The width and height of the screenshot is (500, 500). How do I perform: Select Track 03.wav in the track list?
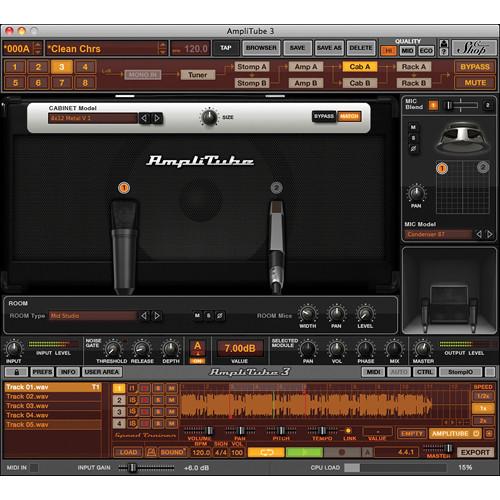click(x=53, y=406)
